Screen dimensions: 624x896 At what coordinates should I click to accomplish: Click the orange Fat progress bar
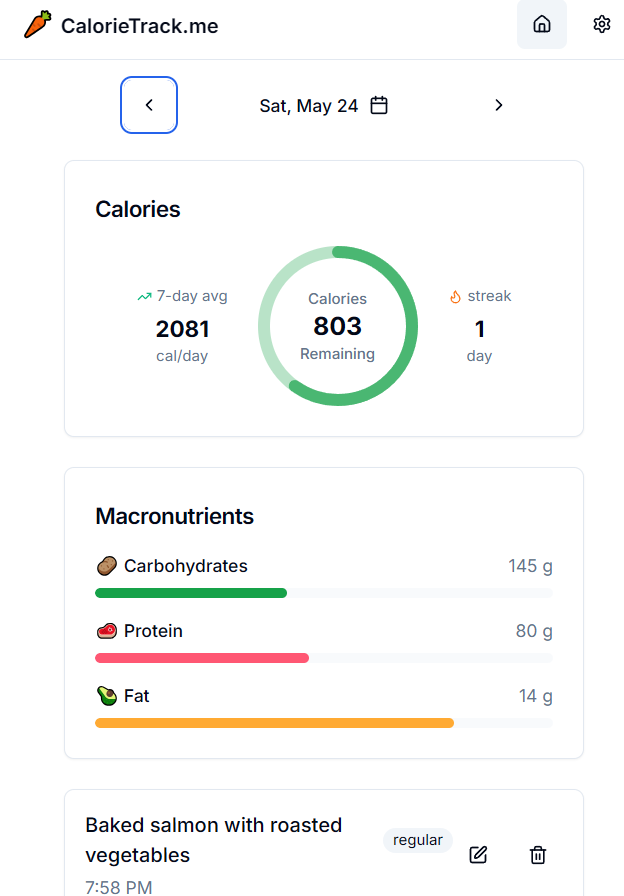[274, 722]
